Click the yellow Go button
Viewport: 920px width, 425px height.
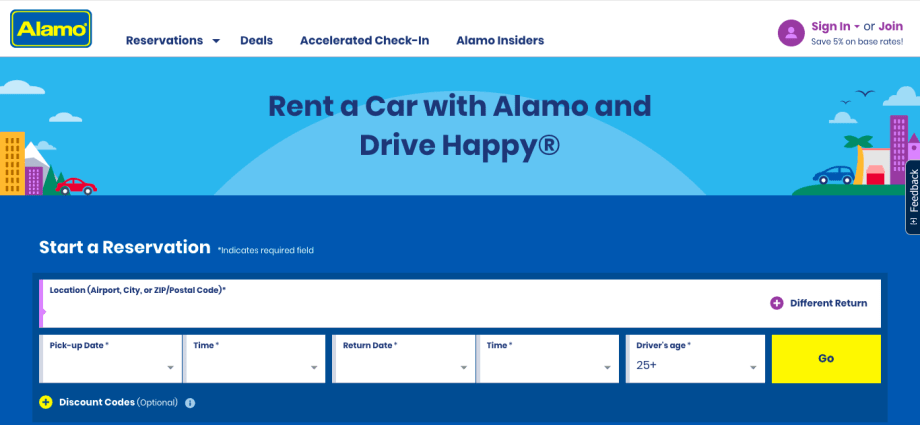click(826, 359)
